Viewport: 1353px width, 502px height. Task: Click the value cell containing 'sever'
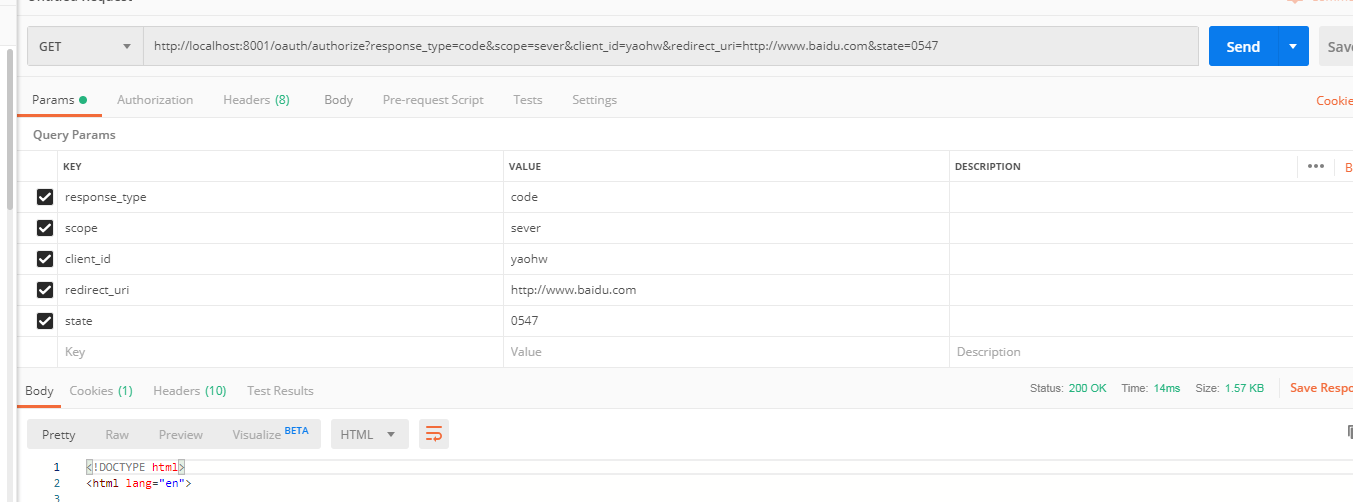726,228
